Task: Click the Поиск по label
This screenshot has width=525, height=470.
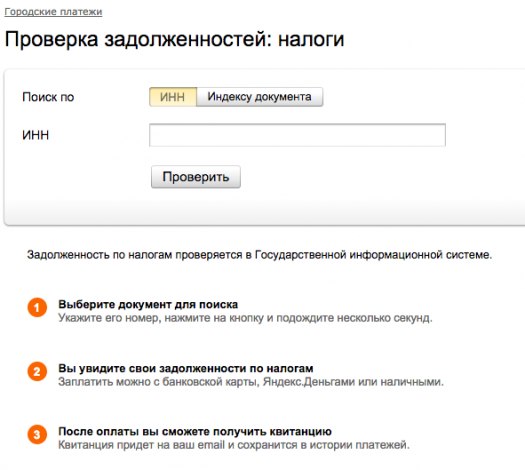Action: click(x=48, y=97)
